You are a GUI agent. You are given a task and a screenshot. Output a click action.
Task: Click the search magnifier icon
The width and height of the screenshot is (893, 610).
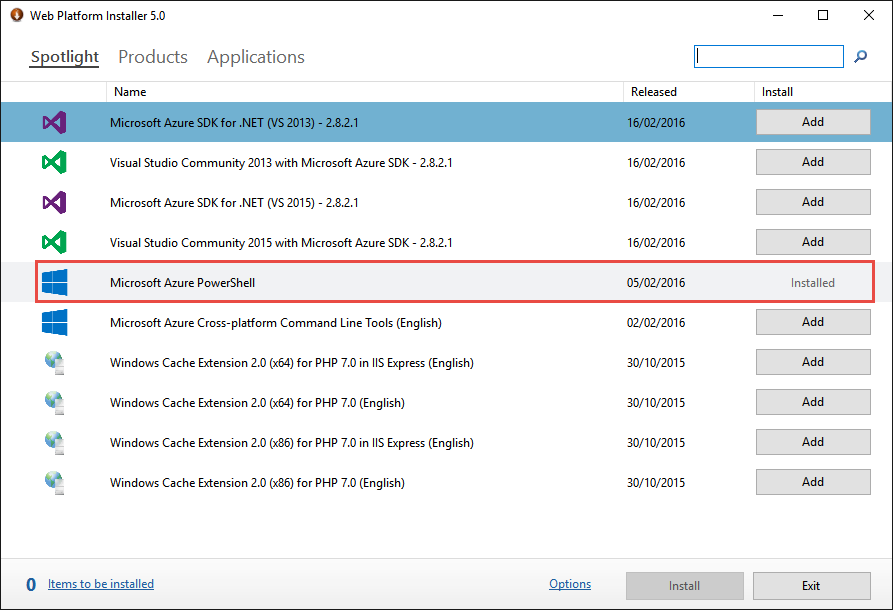[860, 56]
